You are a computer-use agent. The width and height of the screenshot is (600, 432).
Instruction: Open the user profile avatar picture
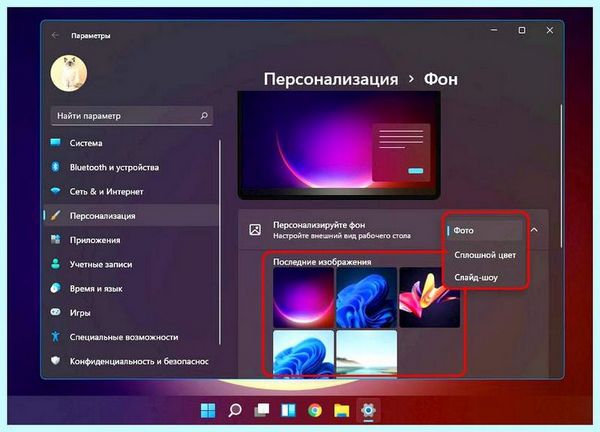pyautogui.click(x=69, y=73)
